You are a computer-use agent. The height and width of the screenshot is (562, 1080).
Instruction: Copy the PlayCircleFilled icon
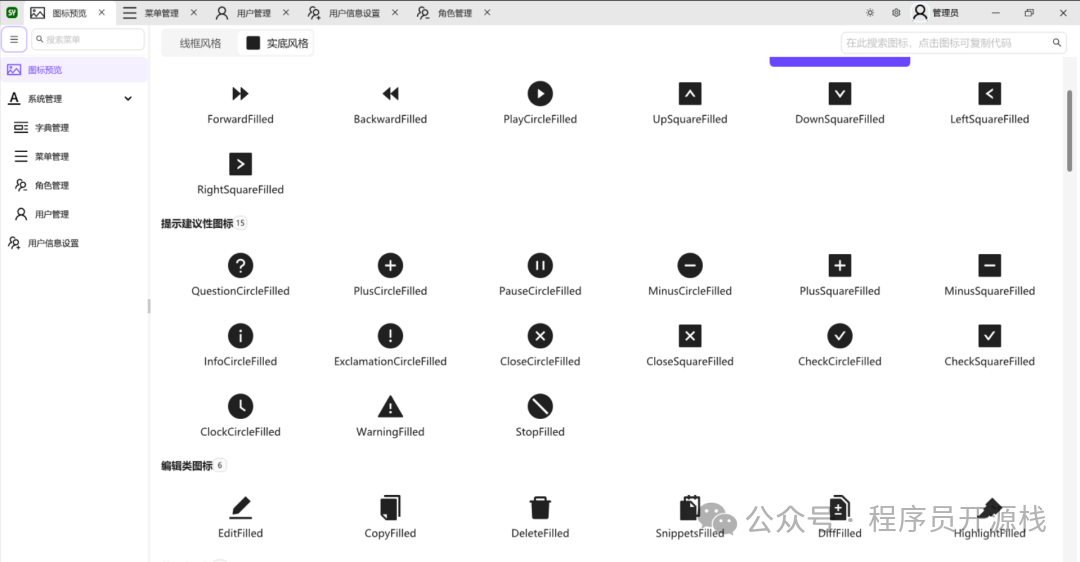pos(540,94)
